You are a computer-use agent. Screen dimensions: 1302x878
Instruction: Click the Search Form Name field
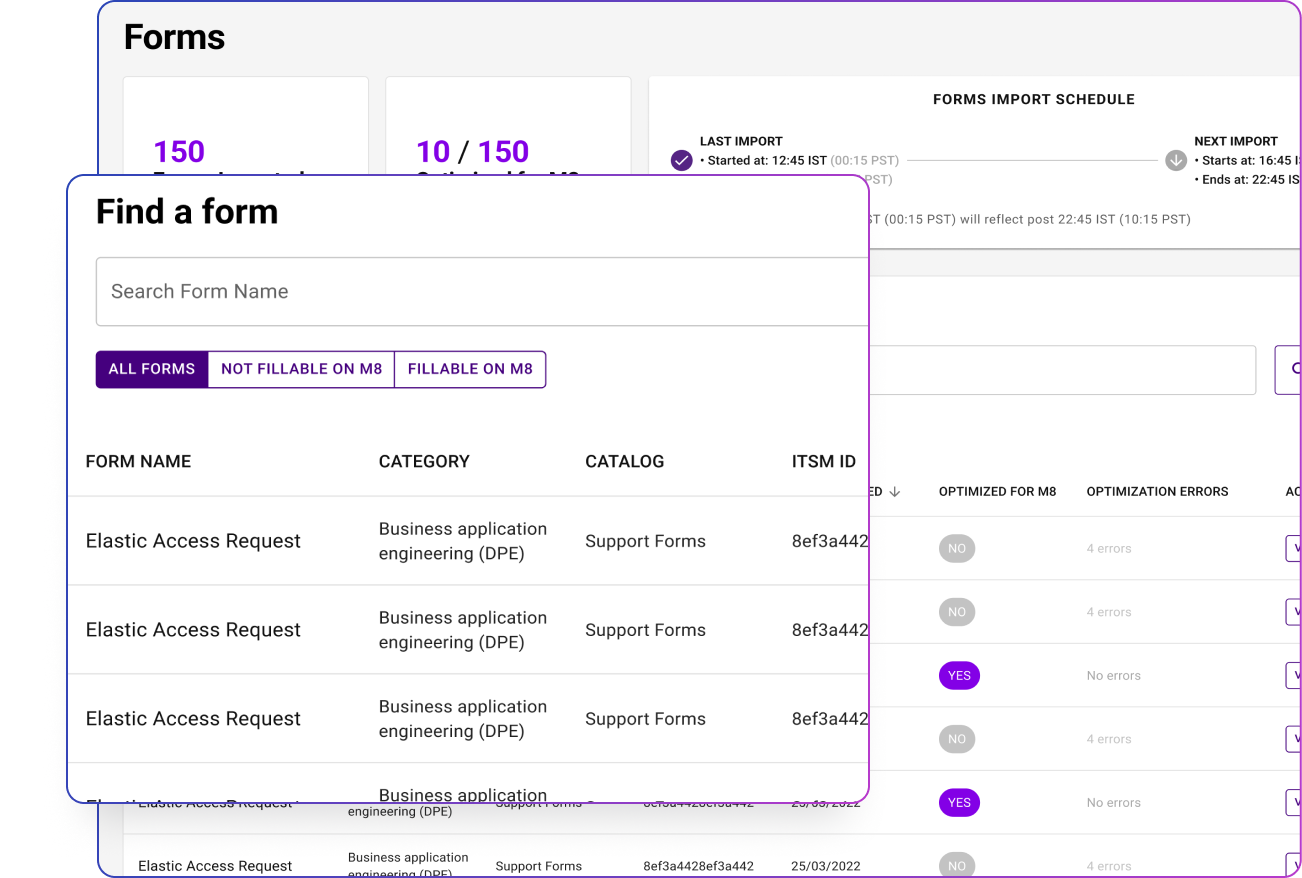tap(480, 292)
